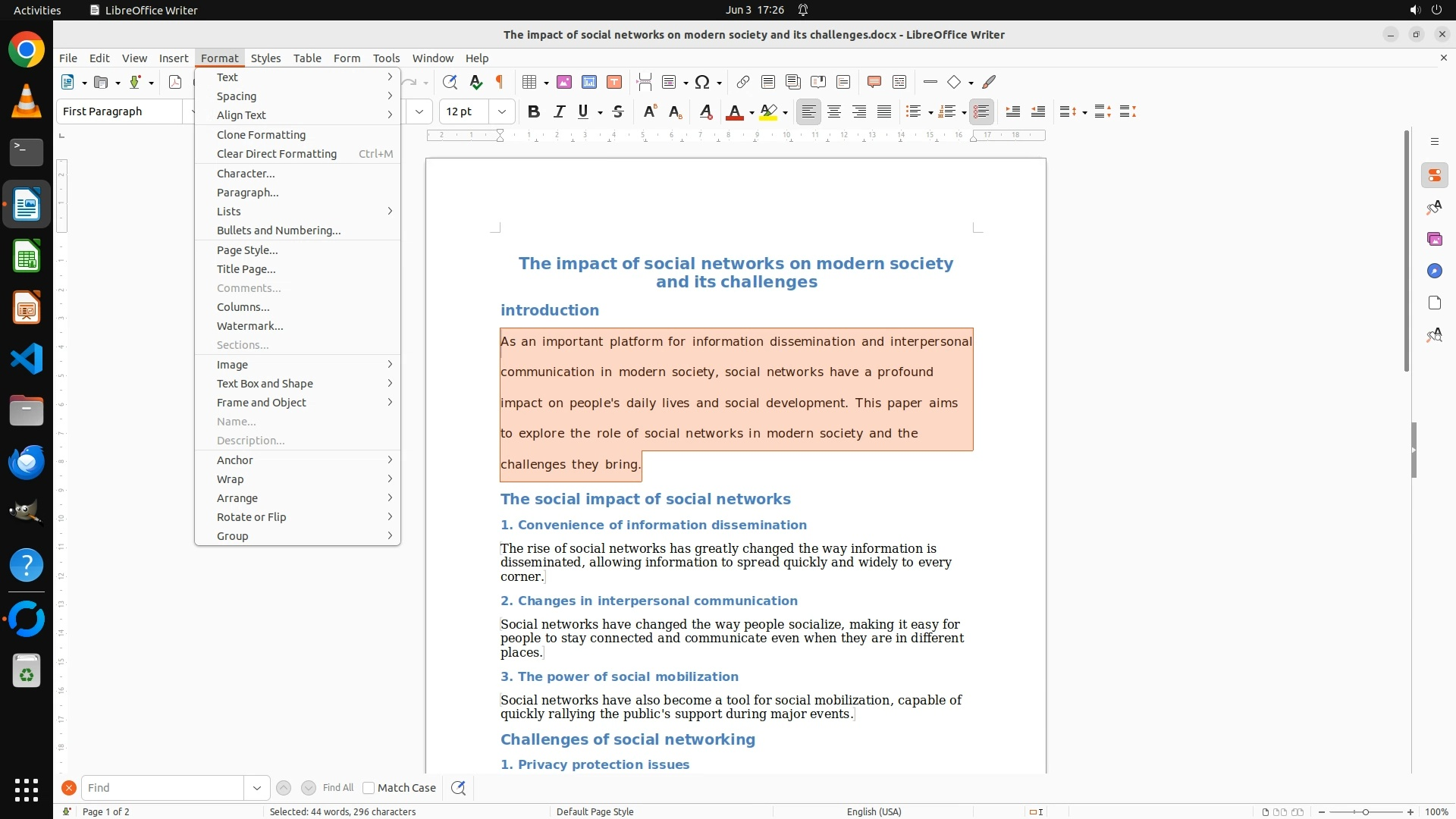Insert a special character

[x=702, y=82]
